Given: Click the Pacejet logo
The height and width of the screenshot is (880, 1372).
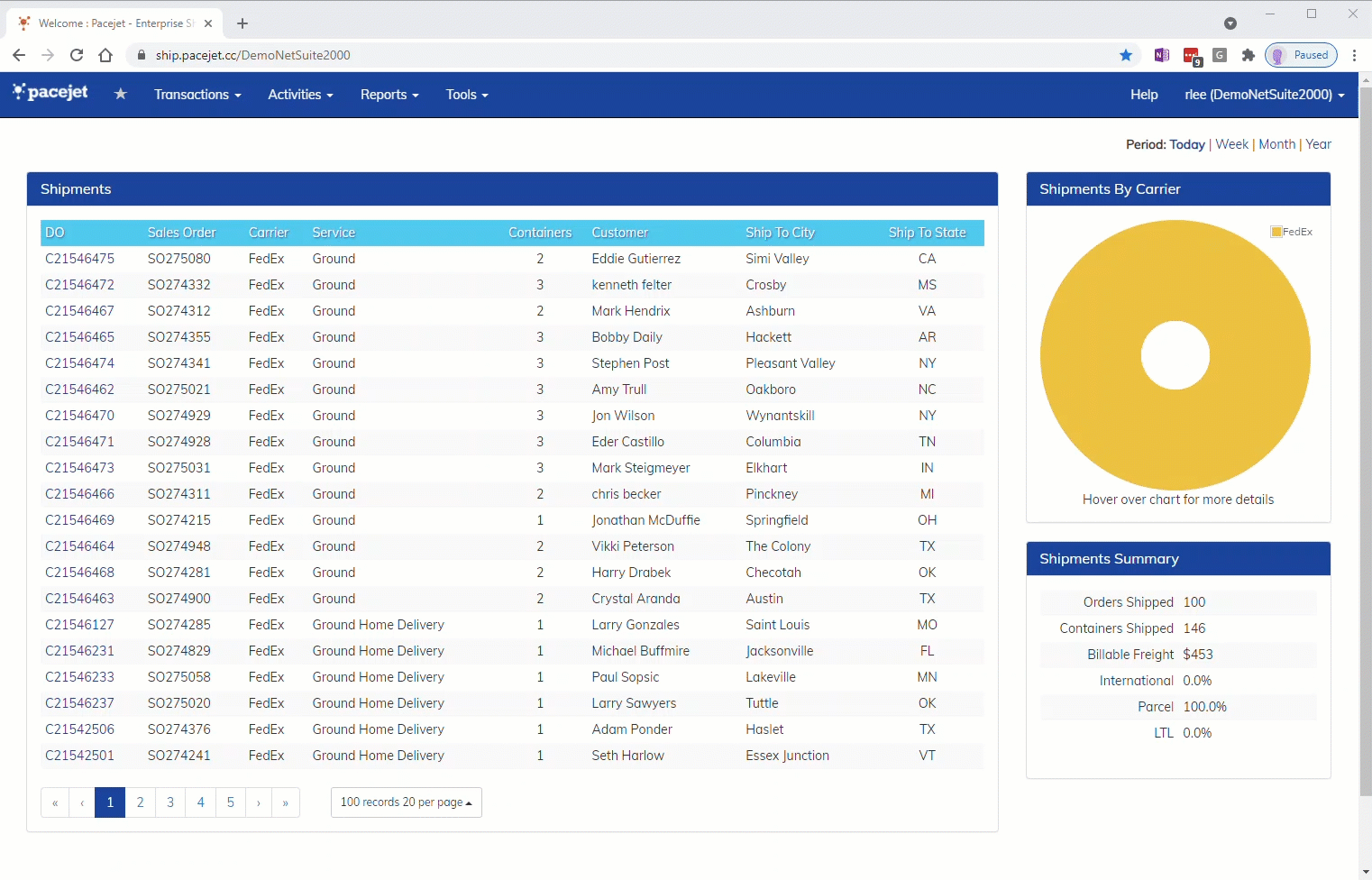Looking at the screenshot, I should (x=50, y=92).
